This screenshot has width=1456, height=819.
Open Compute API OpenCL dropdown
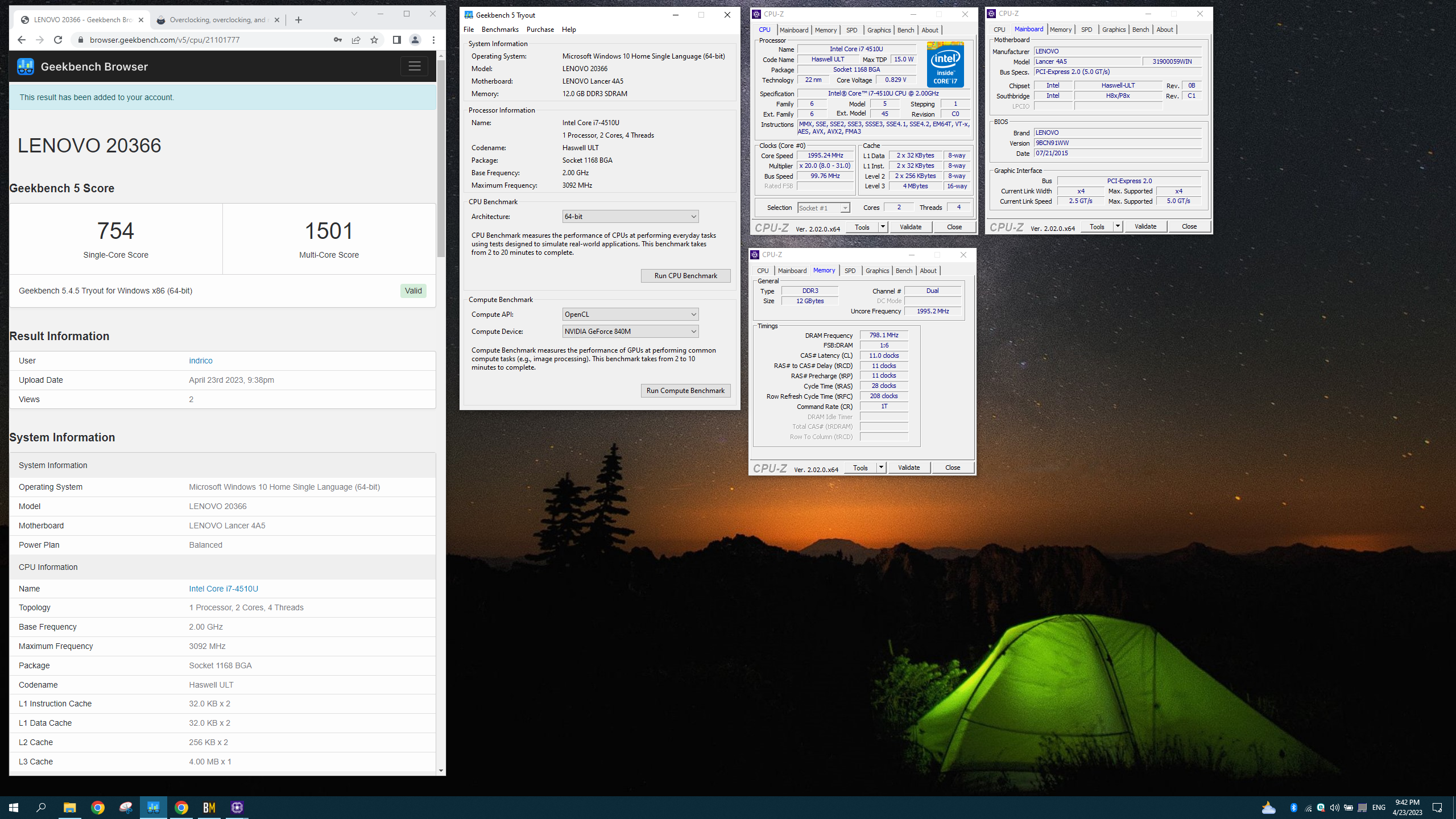pos(630,315)
